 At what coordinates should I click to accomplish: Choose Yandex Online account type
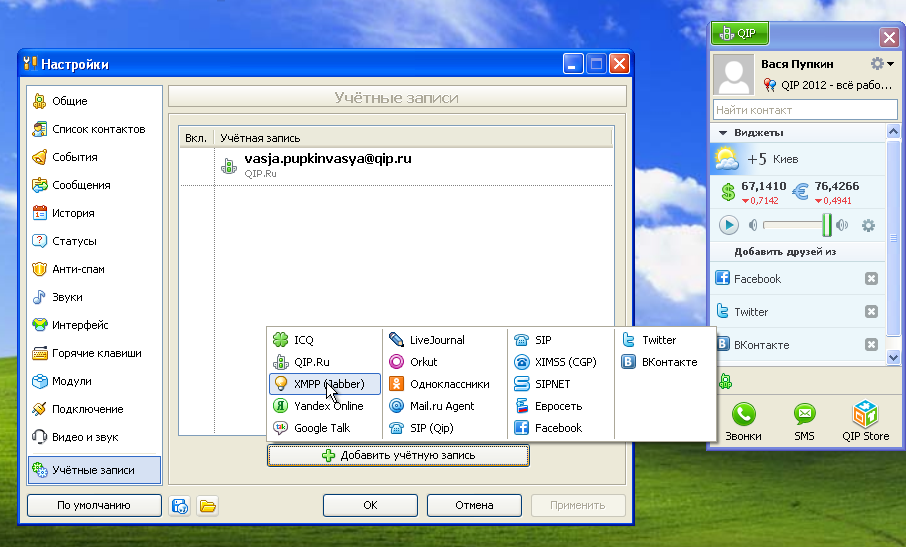[325, 406]
